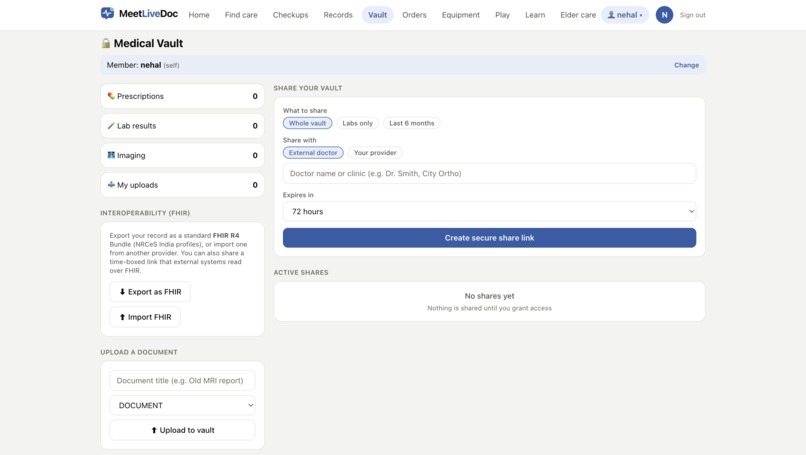Open the My uploads category card
The height and width of the screenshot is (455, 806).
coord(182,185)
